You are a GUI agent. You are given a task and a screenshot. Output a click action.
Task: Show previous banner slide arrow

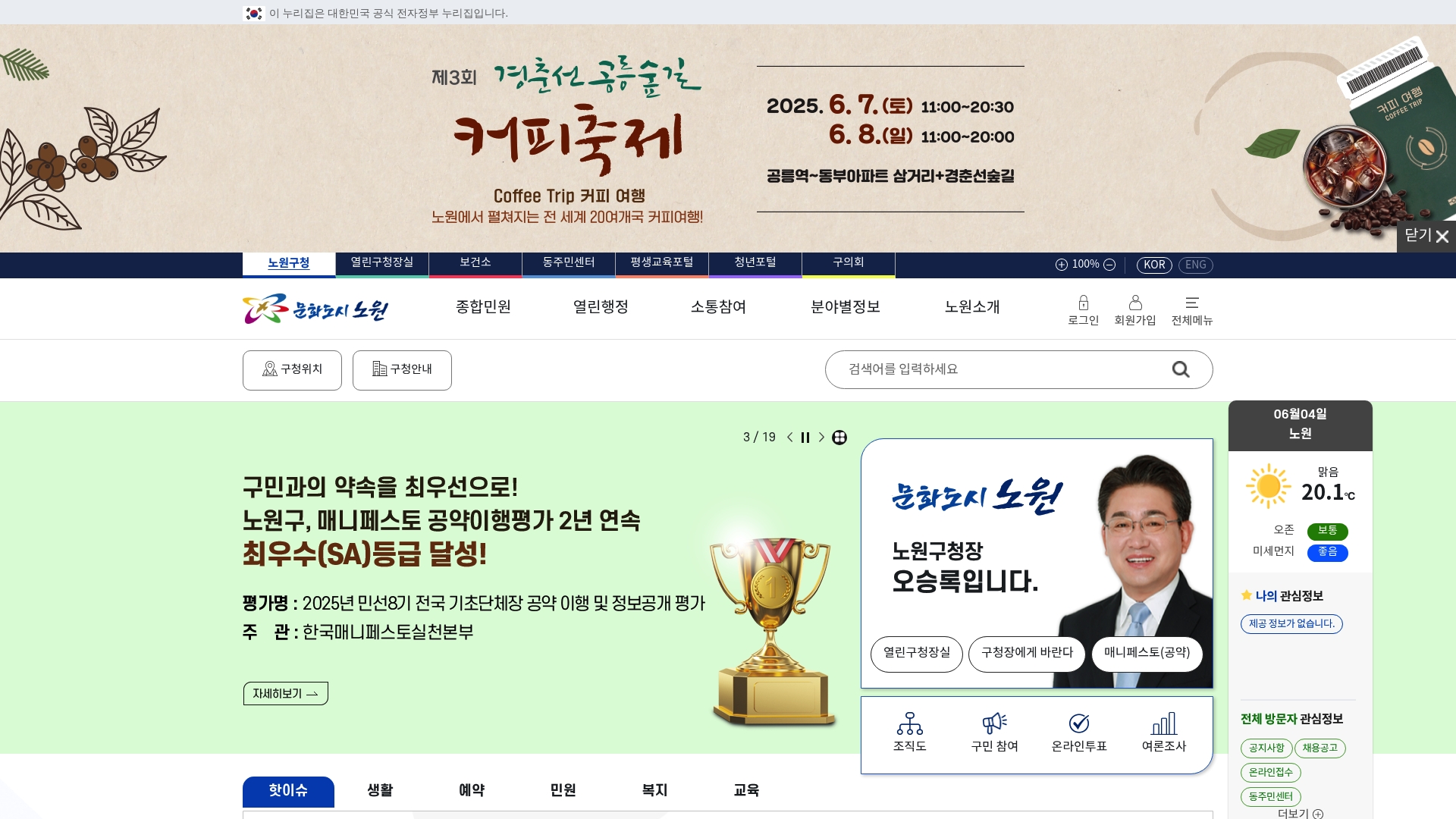tap(790, 438)
